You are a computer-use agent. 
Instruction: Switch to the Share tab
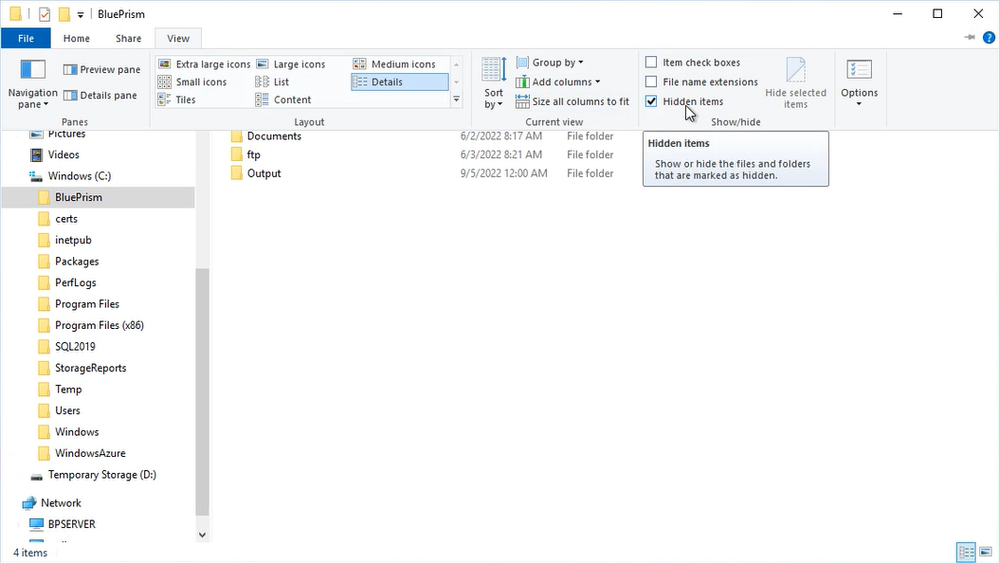(128, 38)
